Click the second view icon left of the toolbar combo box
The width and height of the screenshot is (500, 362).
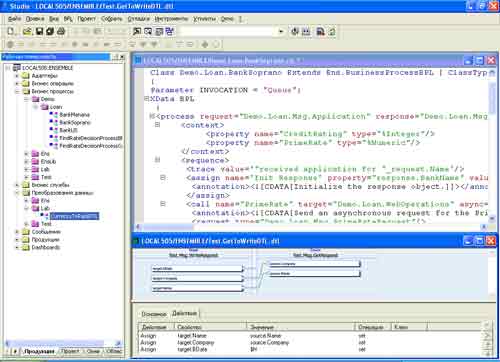click(x=148, y=31)
